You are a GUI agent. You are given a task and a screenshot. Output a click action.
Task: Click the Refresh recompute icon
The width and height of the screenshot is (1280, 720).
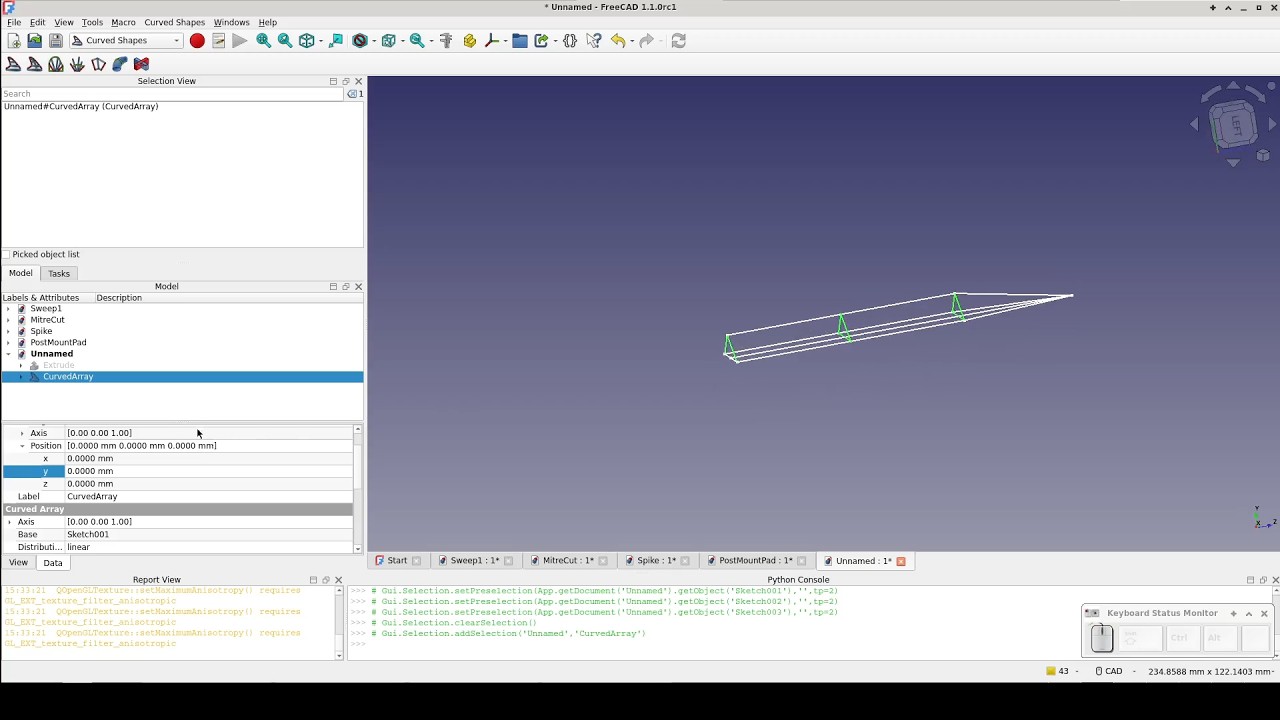tap(678, 41)
